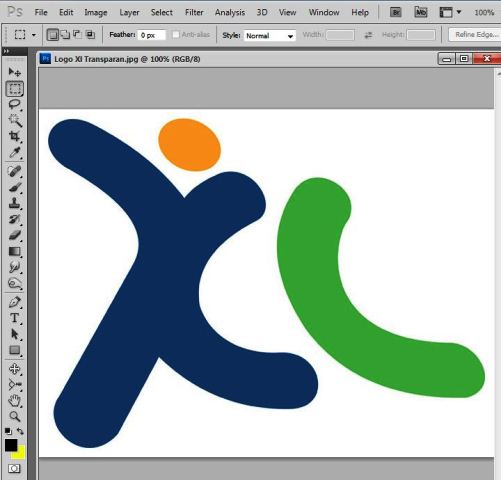
Task: Click the 100% zoom level field
Action: 484,13
